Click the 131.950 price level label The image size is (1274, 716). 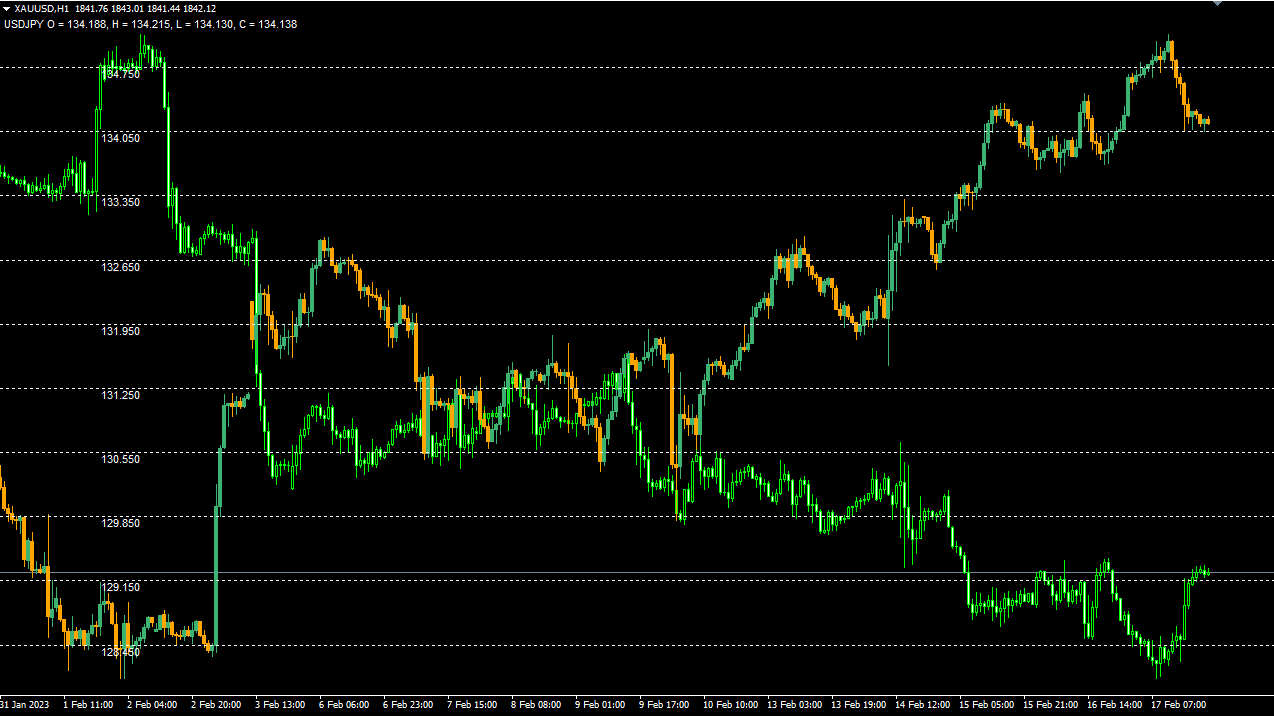point(121,331)
